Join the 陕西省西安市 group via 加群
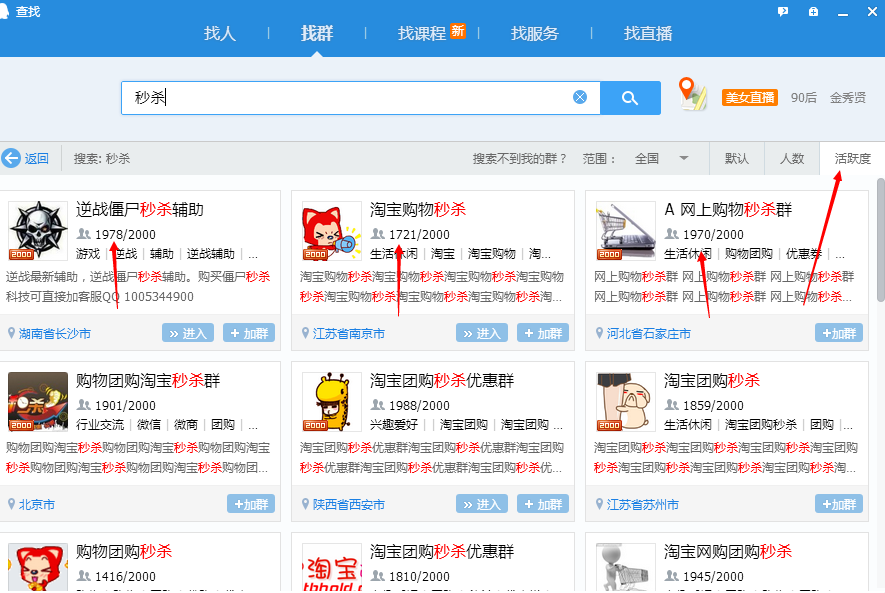This screenshot has width=885, height=593. tap(543, 504)
